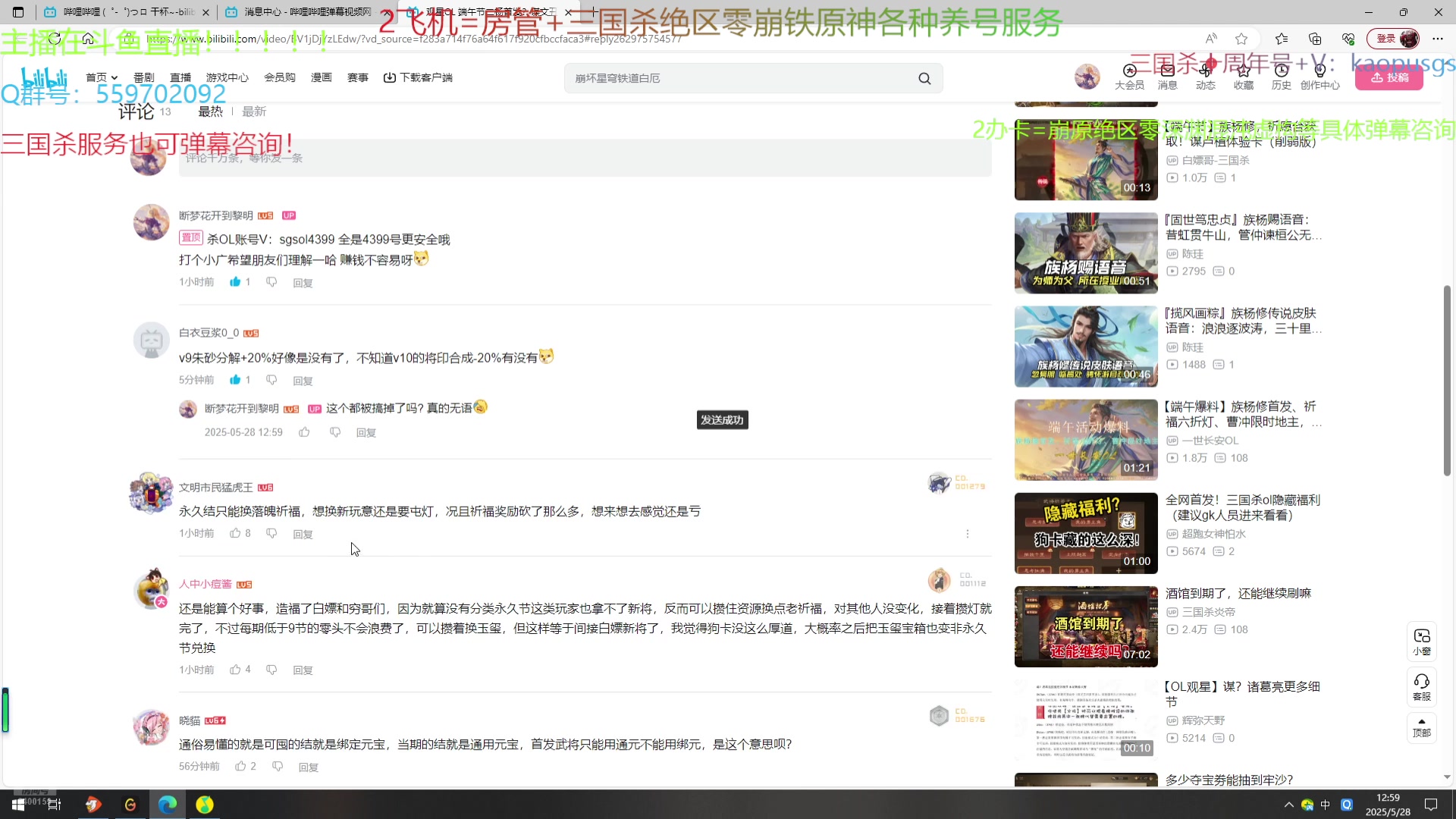
Task: Dislike 晓猫's comment
Action: click(x=278, y=767)
